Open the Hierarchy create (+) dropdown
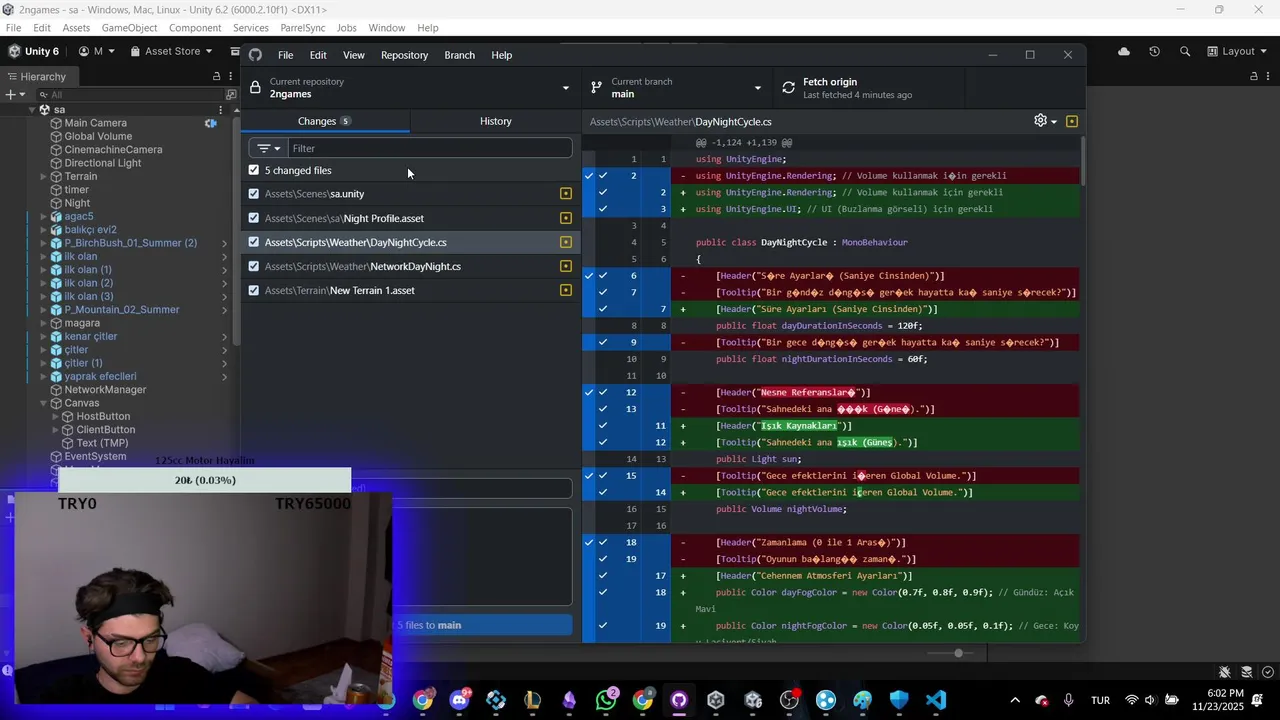Image resolution: width=1280 pixels, height=720 pixels. (x=13, y=94)
